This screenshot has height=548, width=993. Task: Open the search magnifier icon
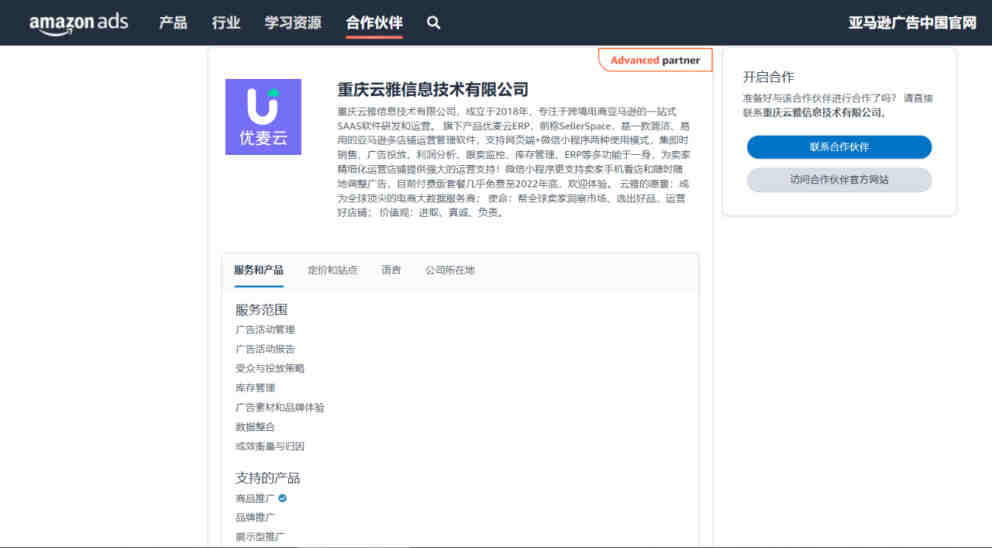[x=433, y=23]
